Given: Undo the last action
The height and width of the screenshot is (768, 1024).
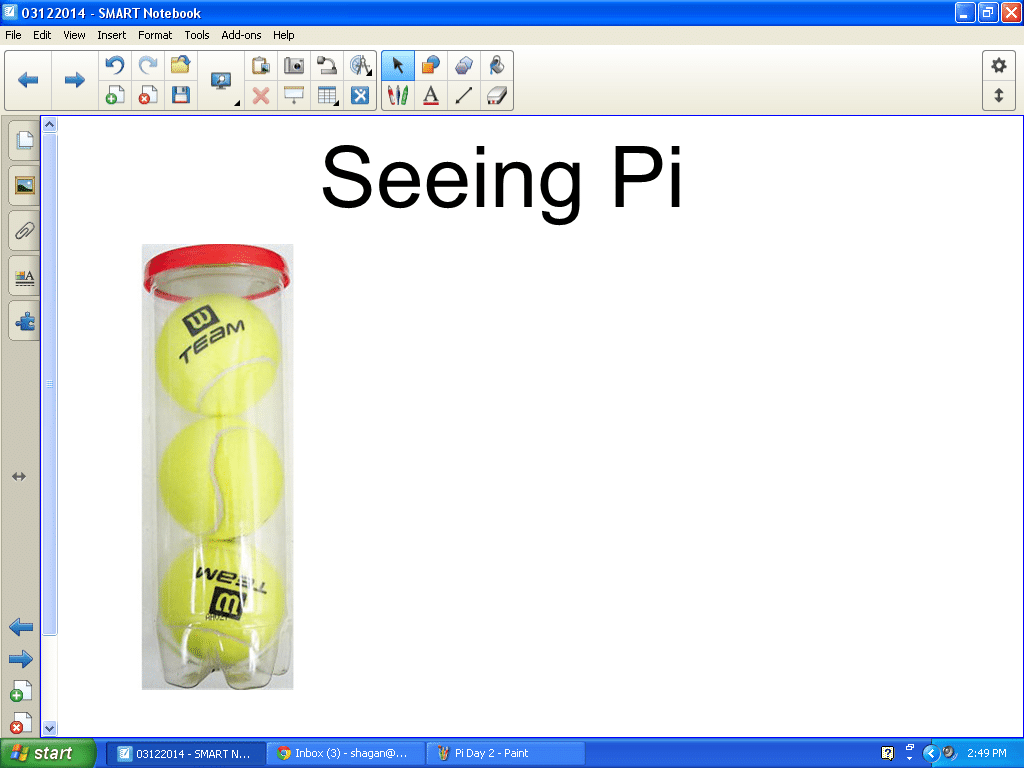Looking at the screenshot, I should (x=115, y=65).
